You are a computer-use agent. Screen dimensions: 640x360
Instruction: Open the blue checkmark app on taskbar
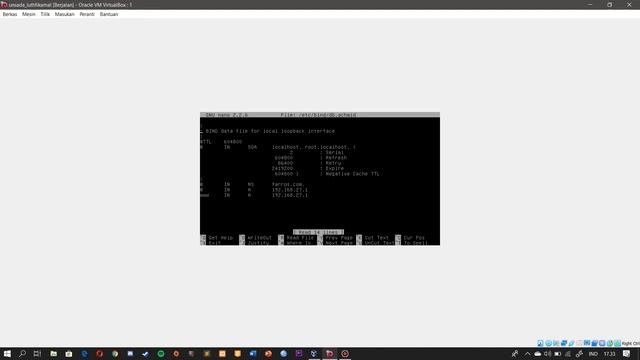coord(145,353)
